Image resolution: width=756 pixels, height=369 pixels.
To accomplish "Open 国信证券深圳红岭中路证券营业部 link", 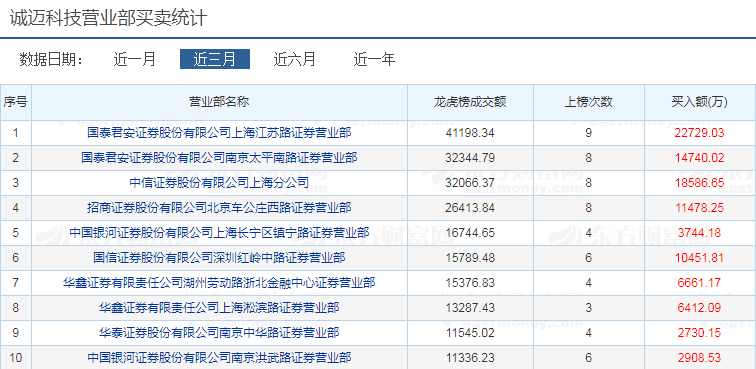I will pos(219,258).
